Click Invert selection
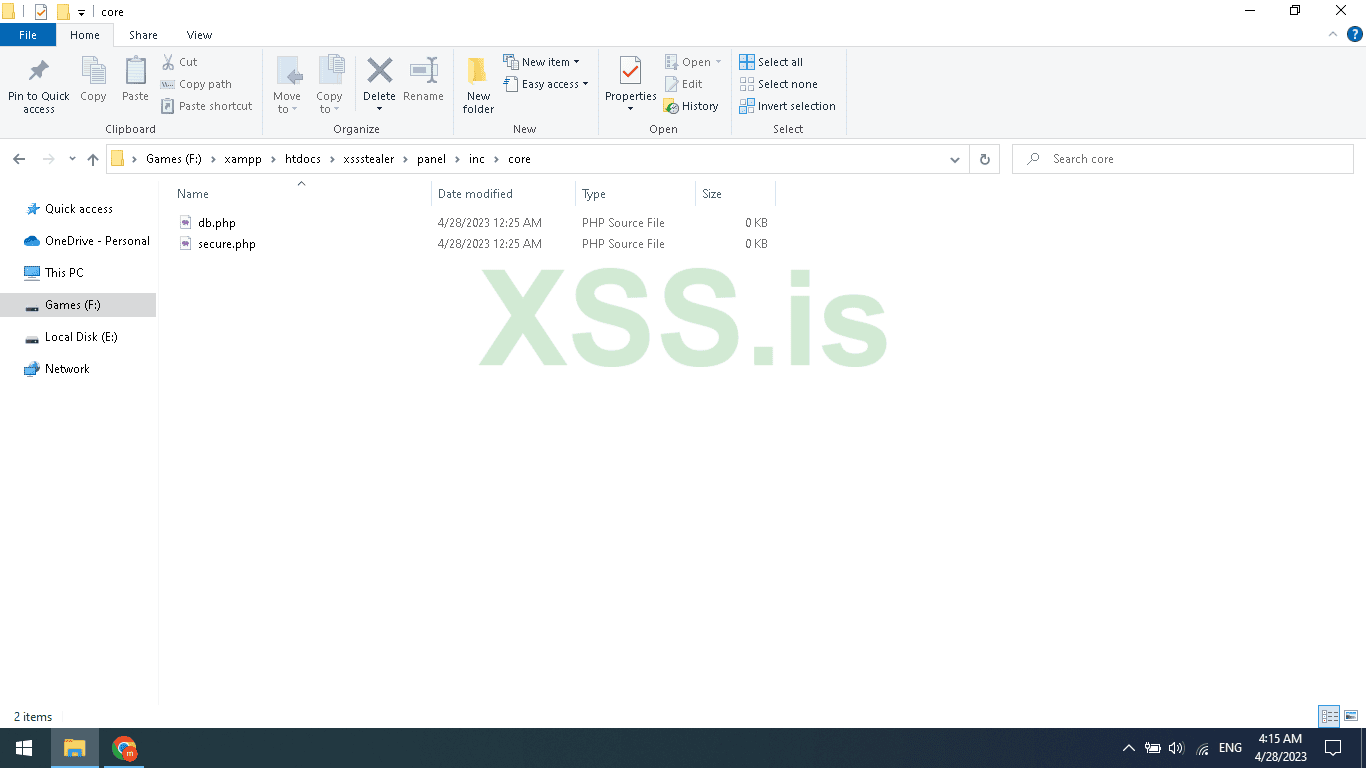Viewport: 1366px width, 768px height. click(x=787, y=106)
